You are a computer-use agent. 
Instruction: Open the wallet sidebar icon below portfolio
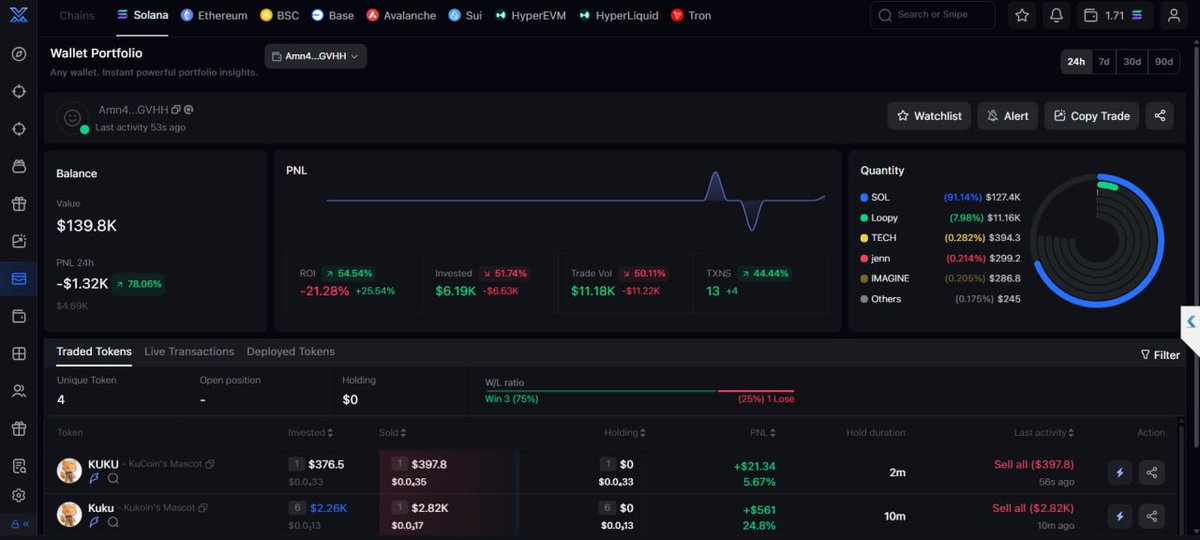[18, 316]
